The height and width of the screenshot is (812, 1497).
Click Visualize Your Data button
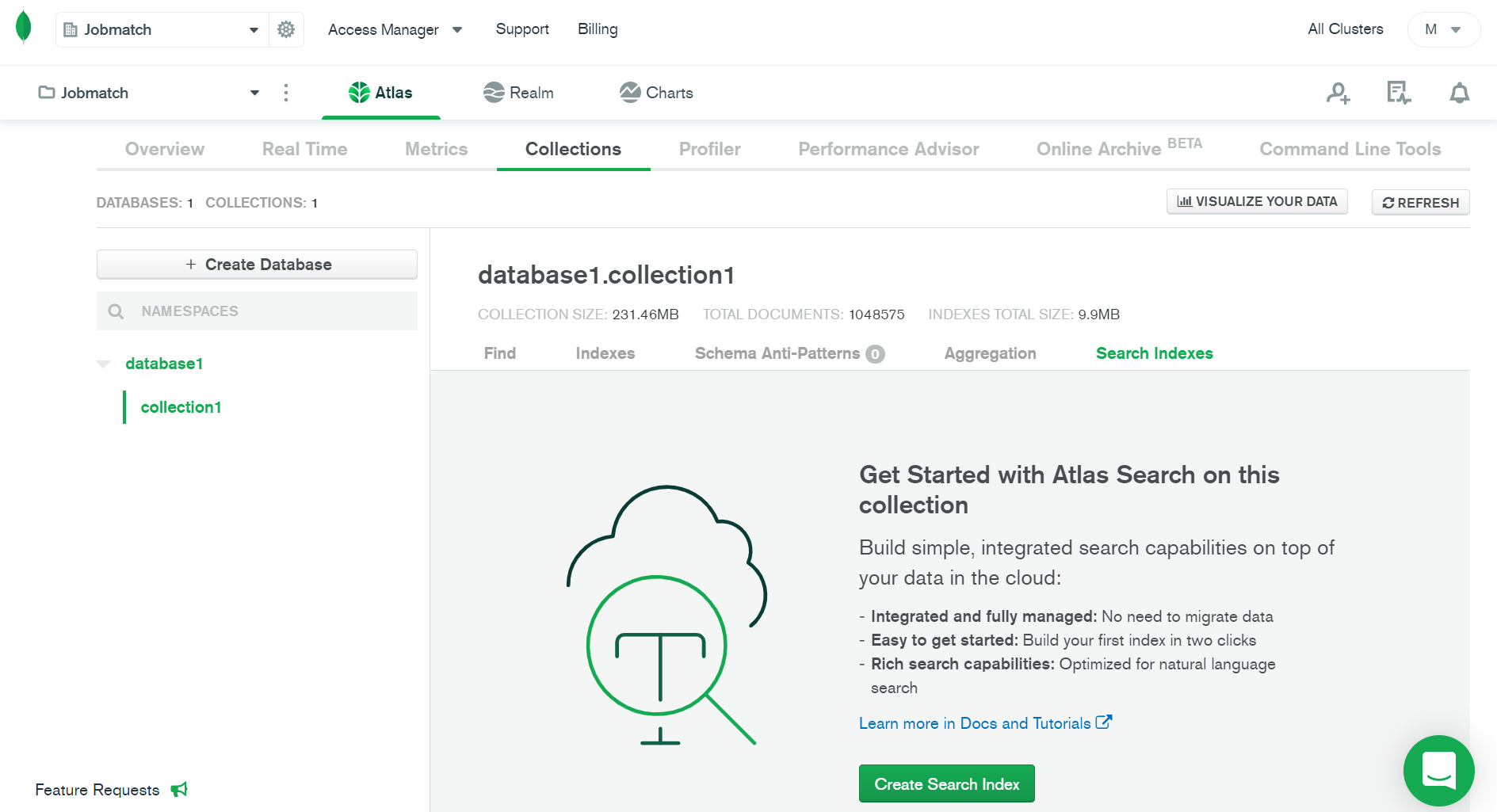(1257, 201)
